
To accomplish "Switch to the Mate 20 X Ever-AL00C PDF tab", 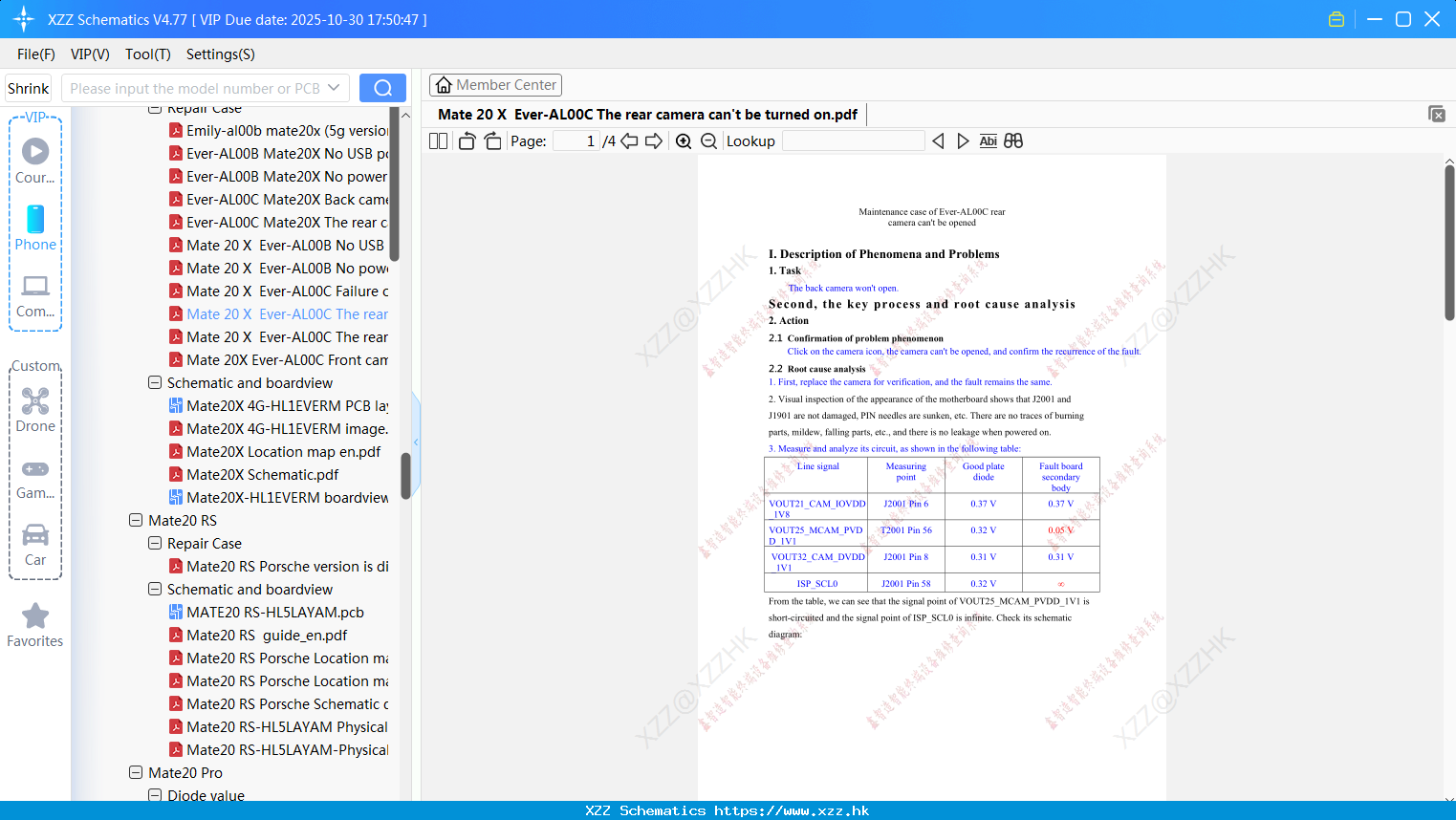I will (x=648, y=115).
